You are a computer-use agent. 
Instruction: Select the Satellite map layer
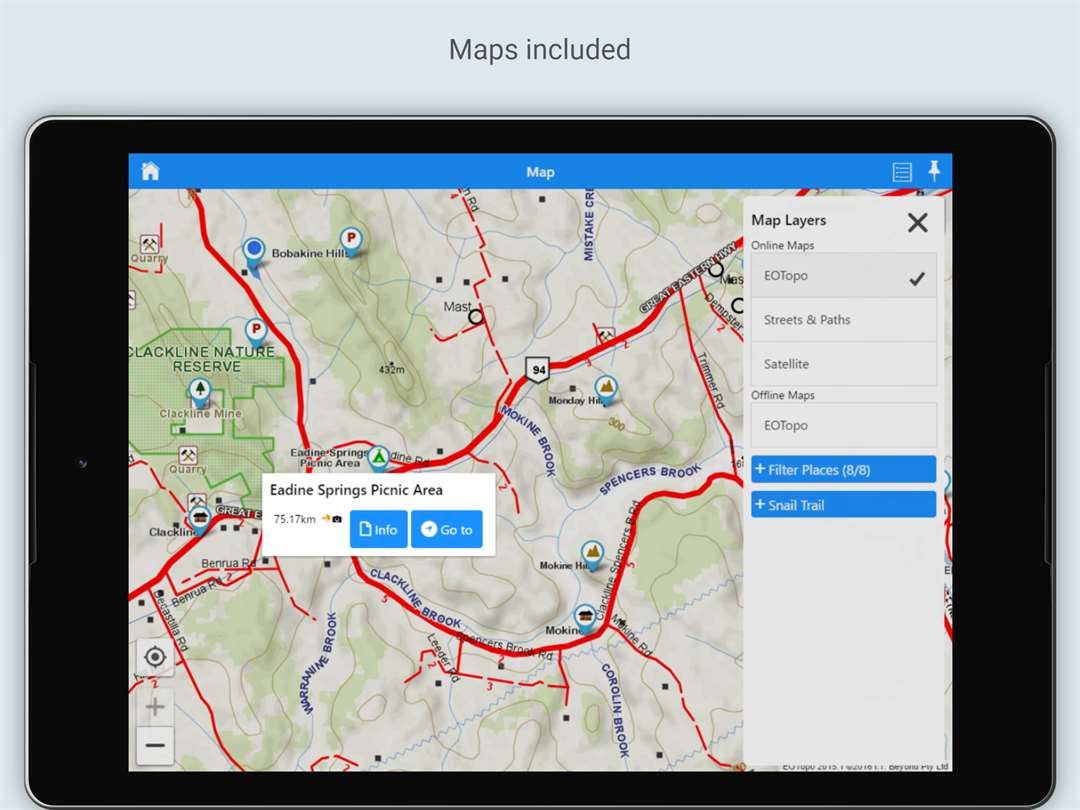pyautogui.click(x=844, y=364)
